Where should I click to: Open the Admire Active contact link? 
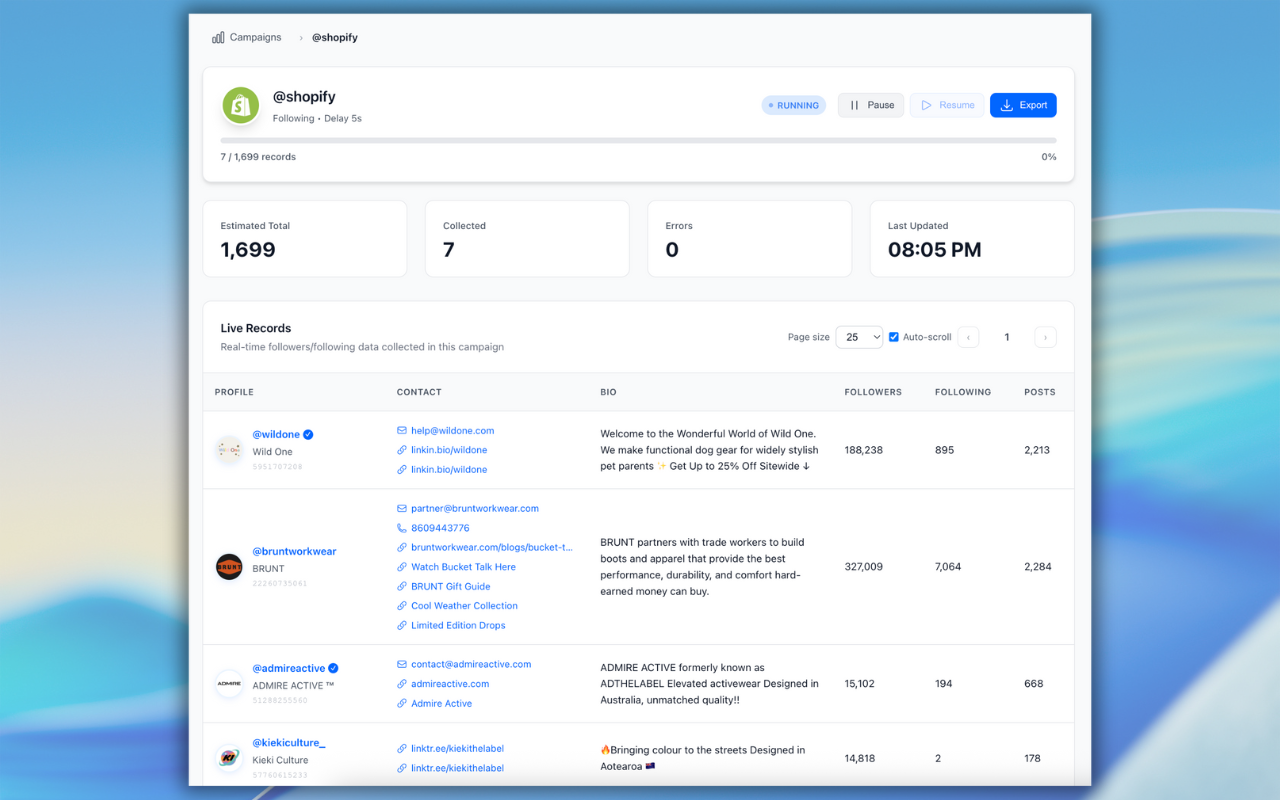click(x=441, y=703)
